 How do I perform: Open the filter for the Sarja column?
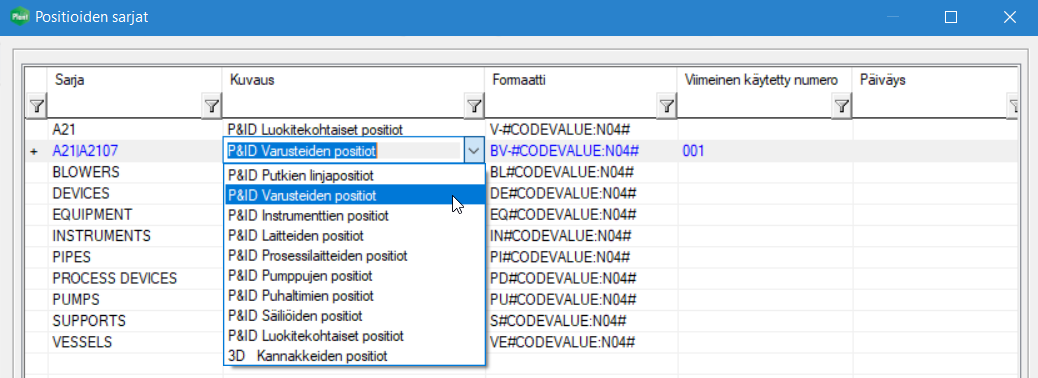[x=211, y=105]
